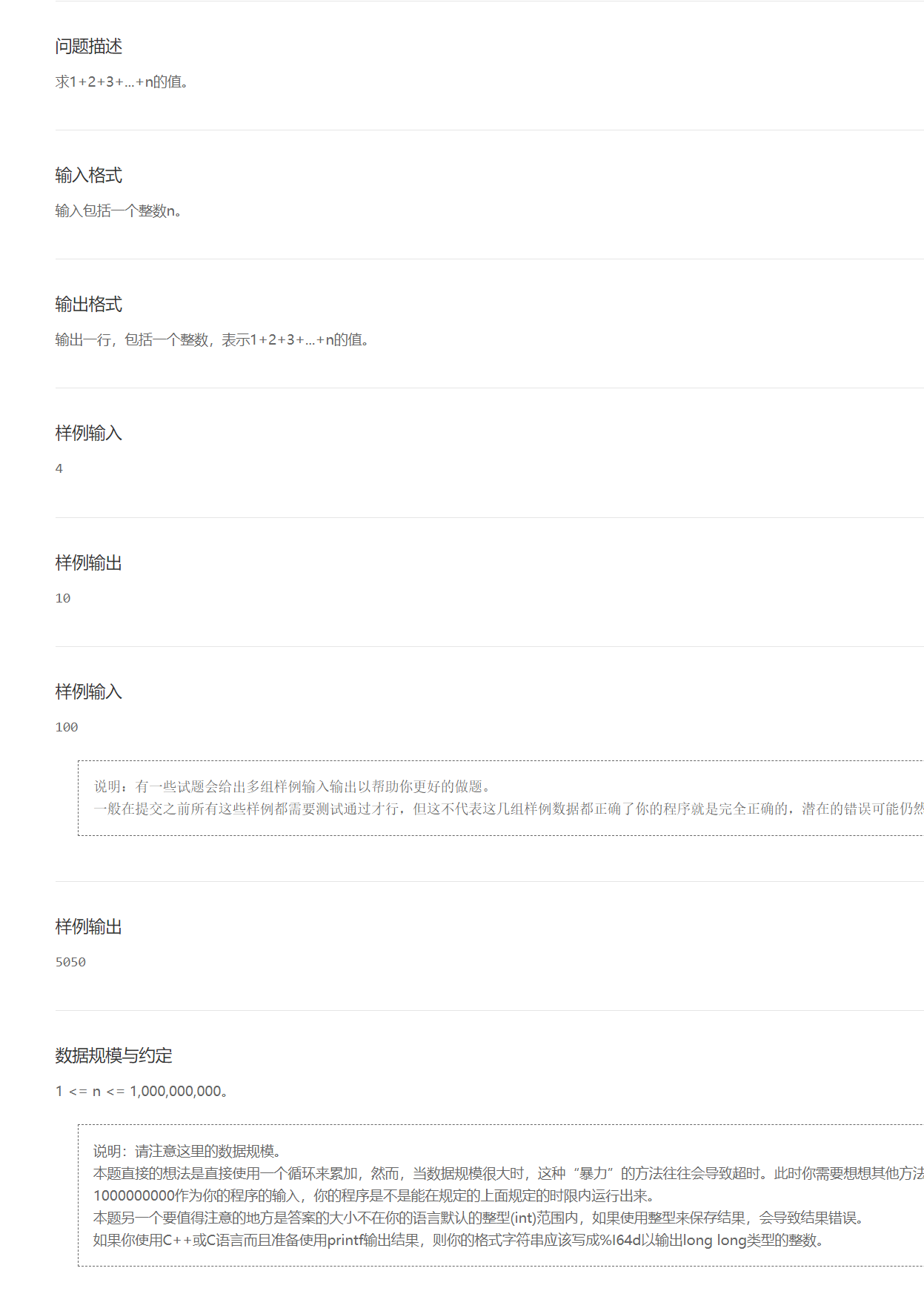
Task: Click the line 说明：请注意这里的数据规模。
Action: [x=188, y=1151]
